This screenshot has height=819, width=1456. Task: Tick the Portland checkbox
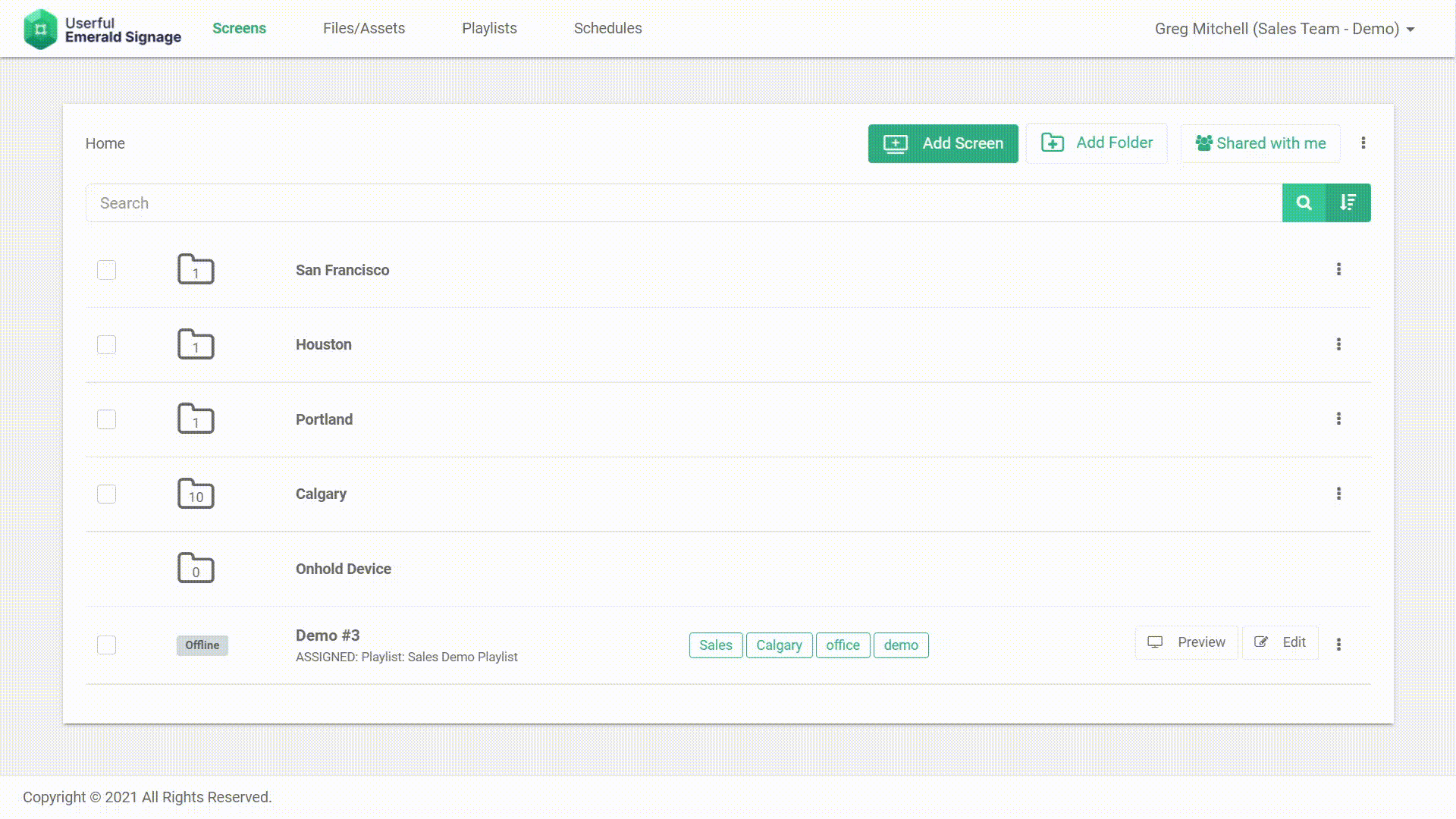click(x=106, y=419)
